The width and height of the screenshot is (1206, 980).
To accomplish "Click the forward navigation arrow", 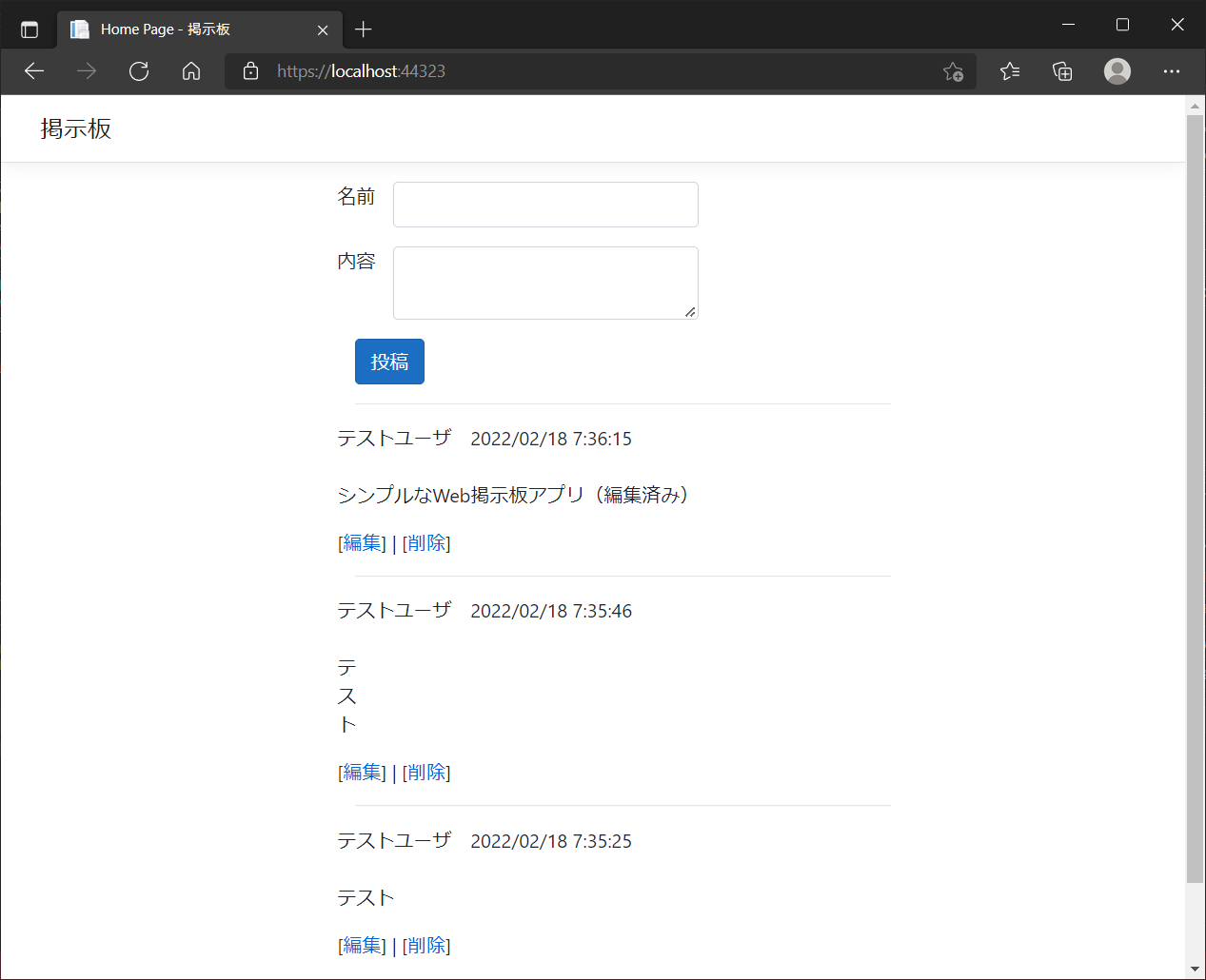I will coord(87,70).
